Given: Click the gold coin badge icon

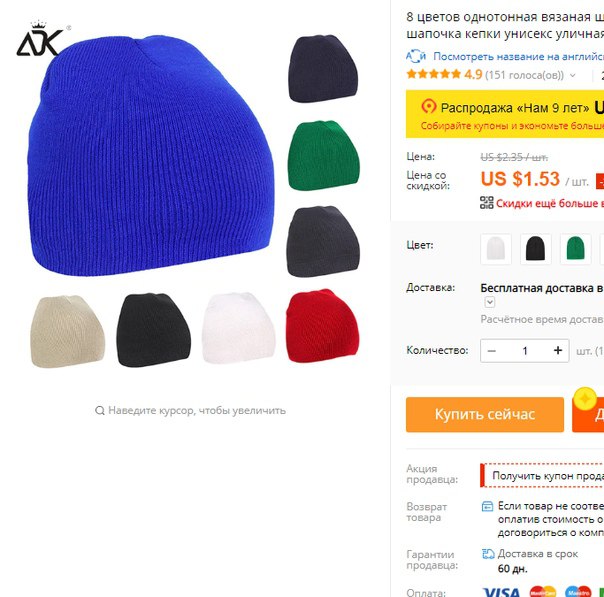Looking at the screenshot, I should pyautogui.click(x=585, y=399).
